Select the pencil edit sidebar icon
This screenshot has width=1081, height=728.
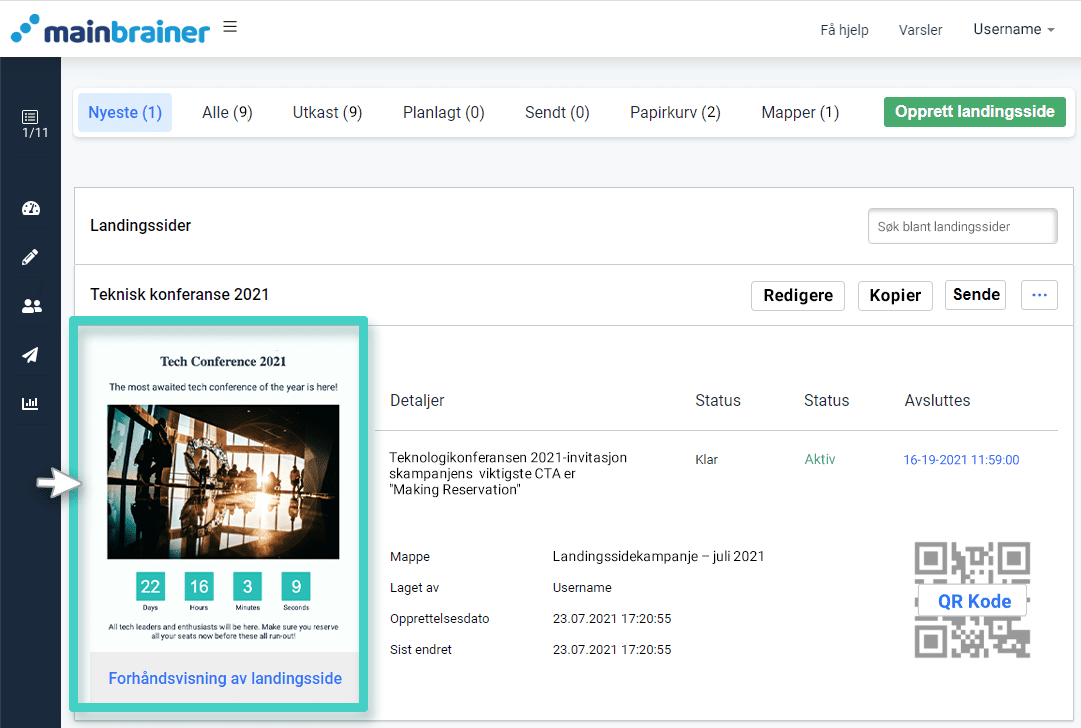[x=30, y=258]
